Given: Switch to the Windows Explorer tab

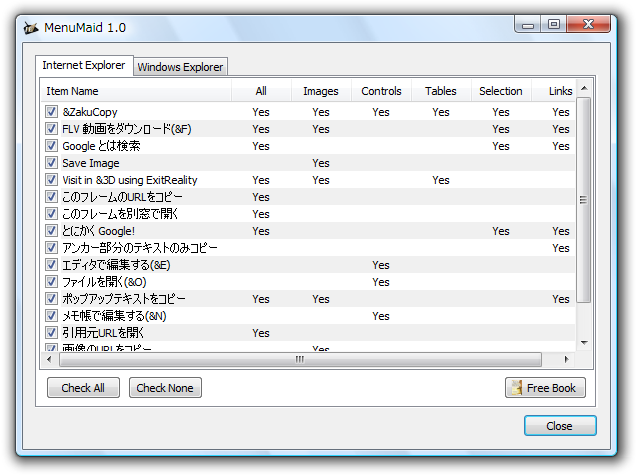Looking at the screenshot, I should [180, 67].
